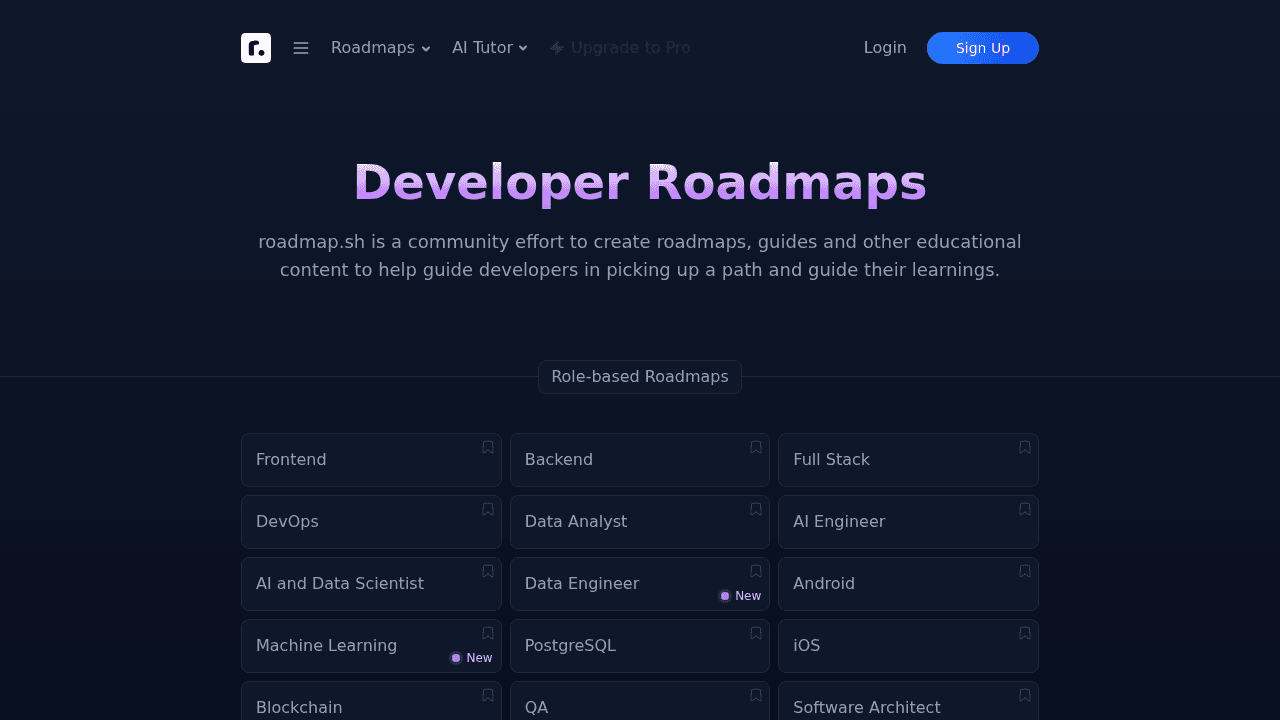The width and height of the screenshot is (1280, 720).
Task: Open the hamburger menu icon
Action: click(301, 48)
